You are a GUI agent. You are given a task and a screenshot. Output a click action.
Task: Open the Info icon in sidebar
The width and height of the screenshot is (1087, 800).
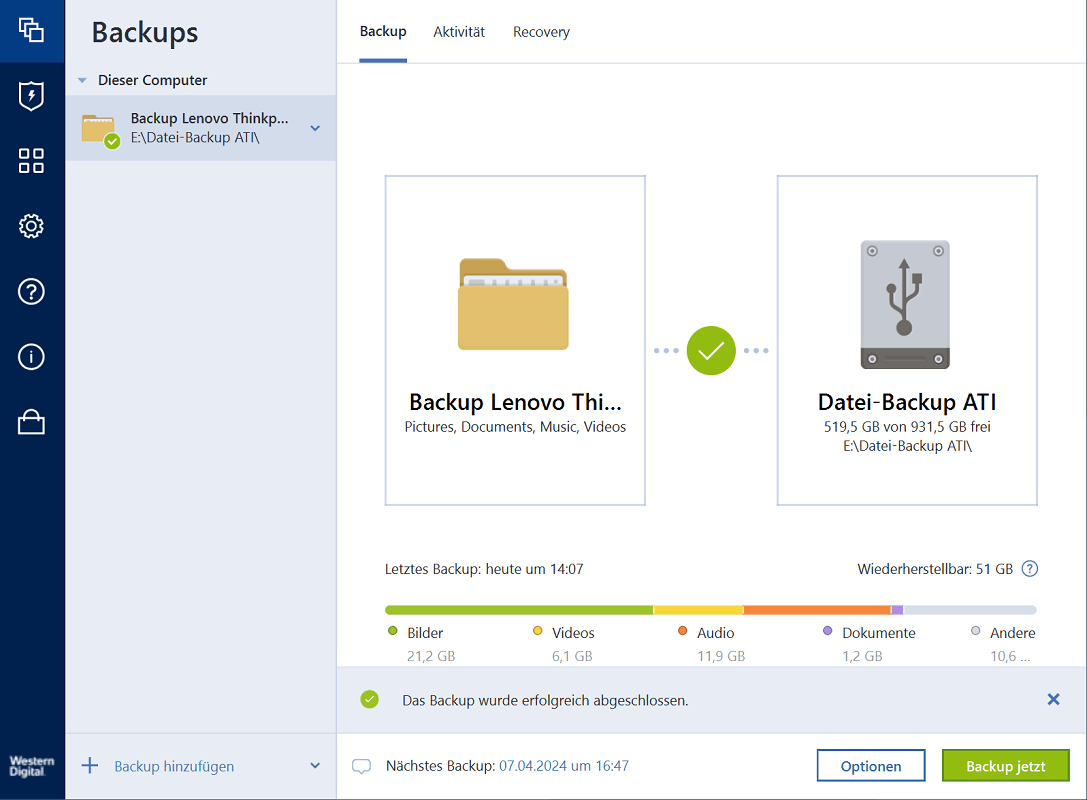point(31,356)
